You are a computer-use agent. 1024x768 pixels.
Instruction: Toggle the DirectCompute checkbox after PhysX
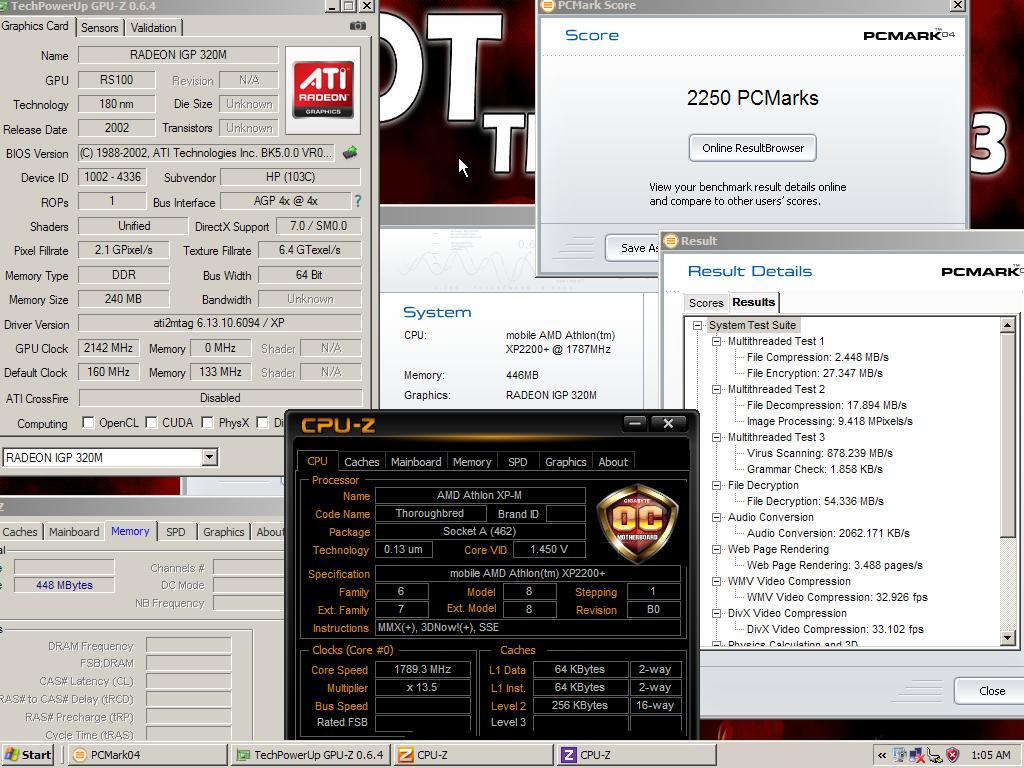[x=263, y=423]
